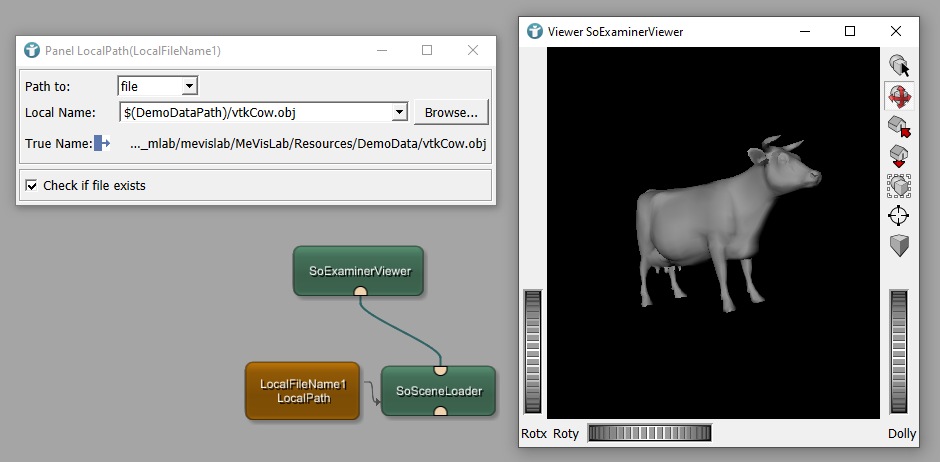Select the pick/interaction arrow tool
Screen dimensions: 940x462
(899, 66)
